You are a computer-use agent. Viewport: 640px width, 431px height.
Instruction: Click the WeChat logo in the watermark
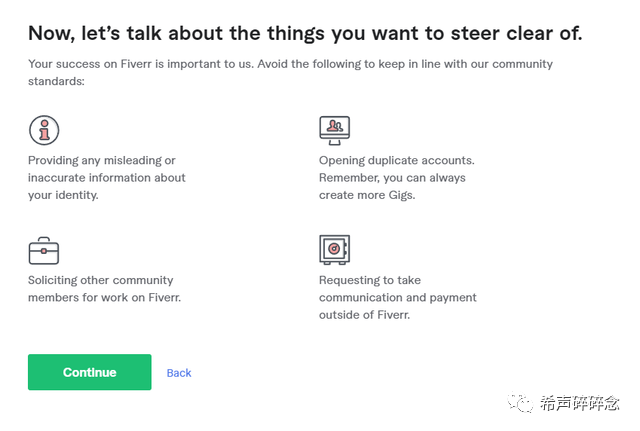click(x=520, y=402)
